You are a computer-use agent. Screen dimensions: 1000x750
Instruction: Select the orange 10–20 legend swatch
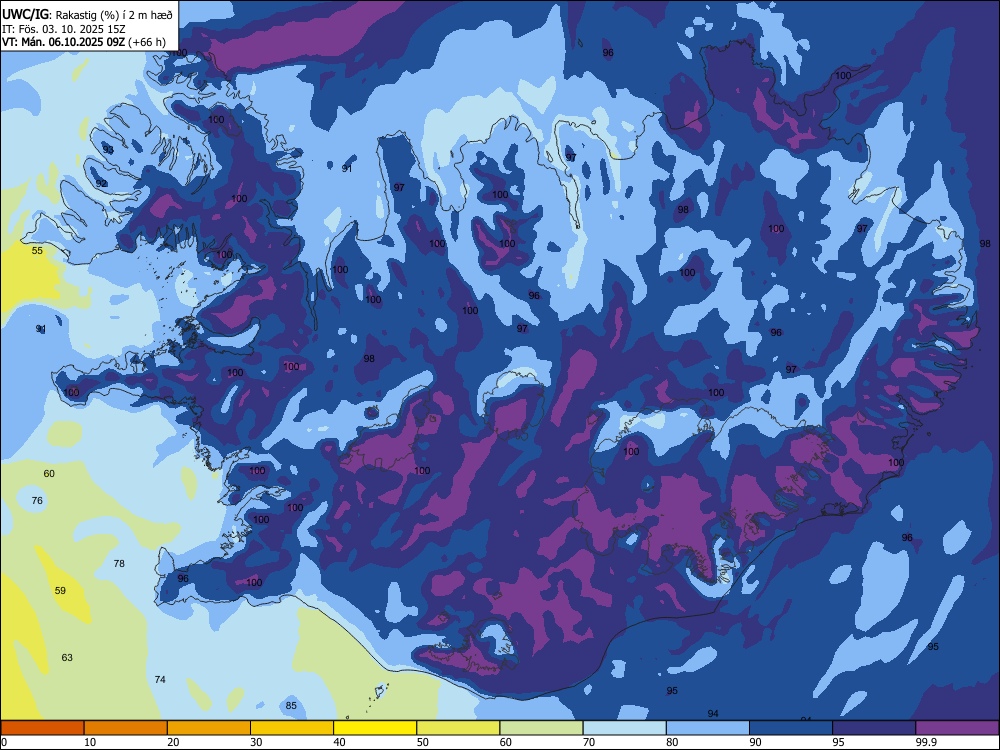click(126, 728)
